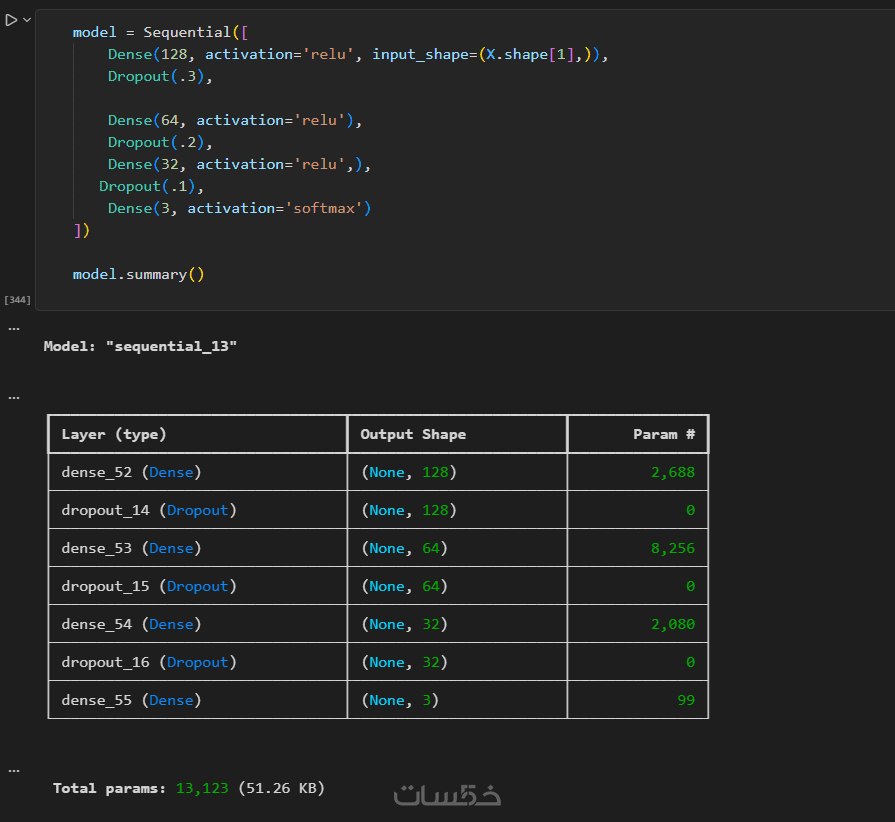Click the Total params value 13,123

[x=202, y=788]
